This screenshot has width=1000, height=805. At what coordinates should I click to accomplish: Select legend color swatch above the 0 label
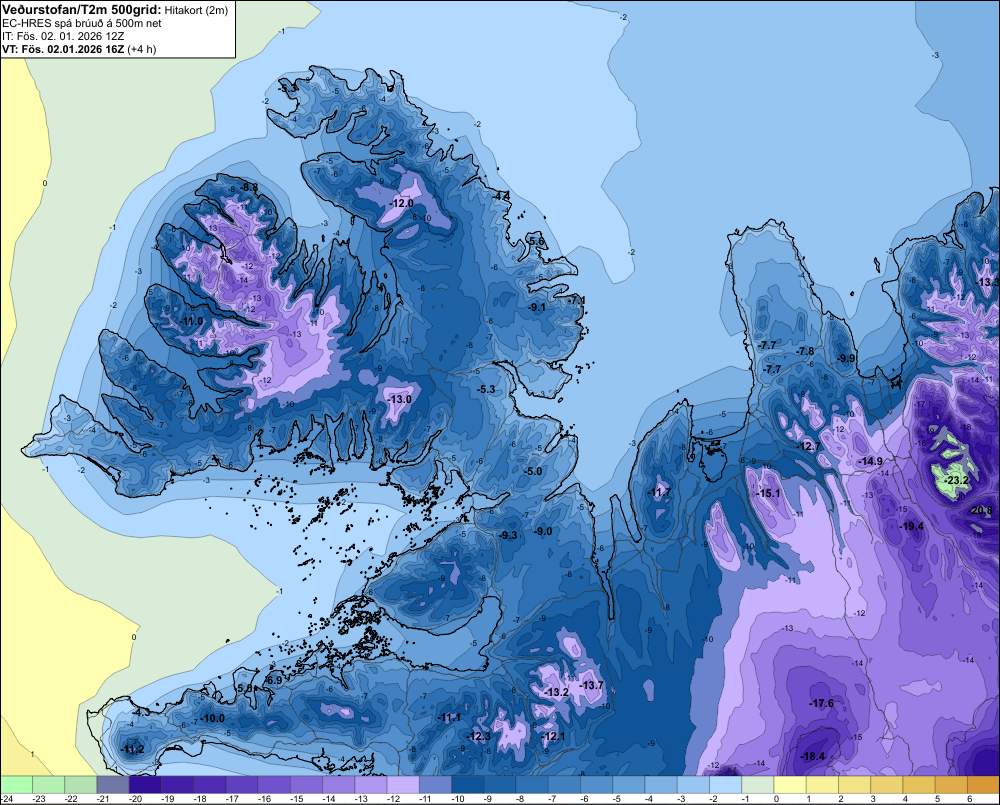tap(790, 784)
